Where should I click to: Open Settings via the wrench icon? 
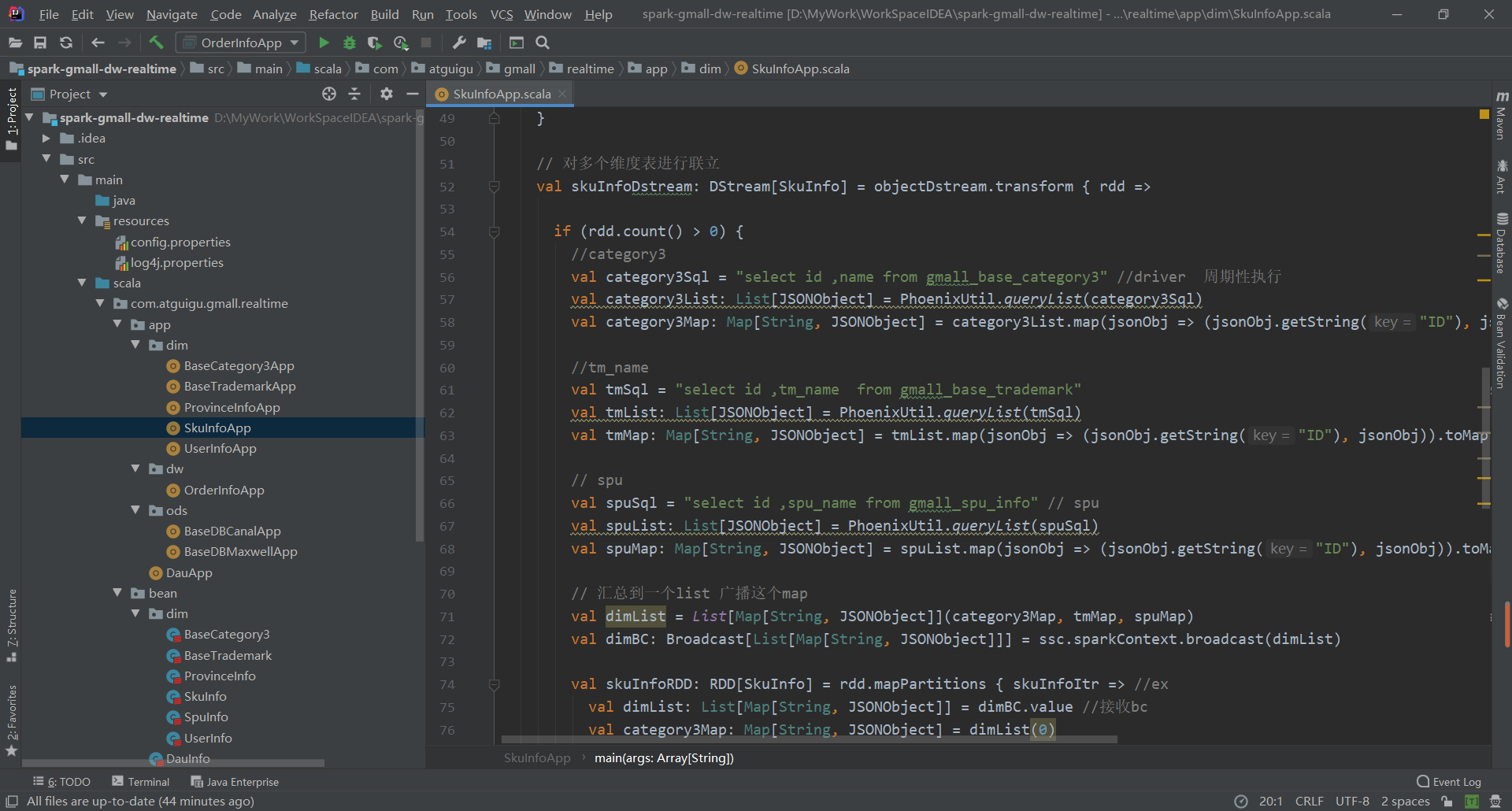point(459,43)
